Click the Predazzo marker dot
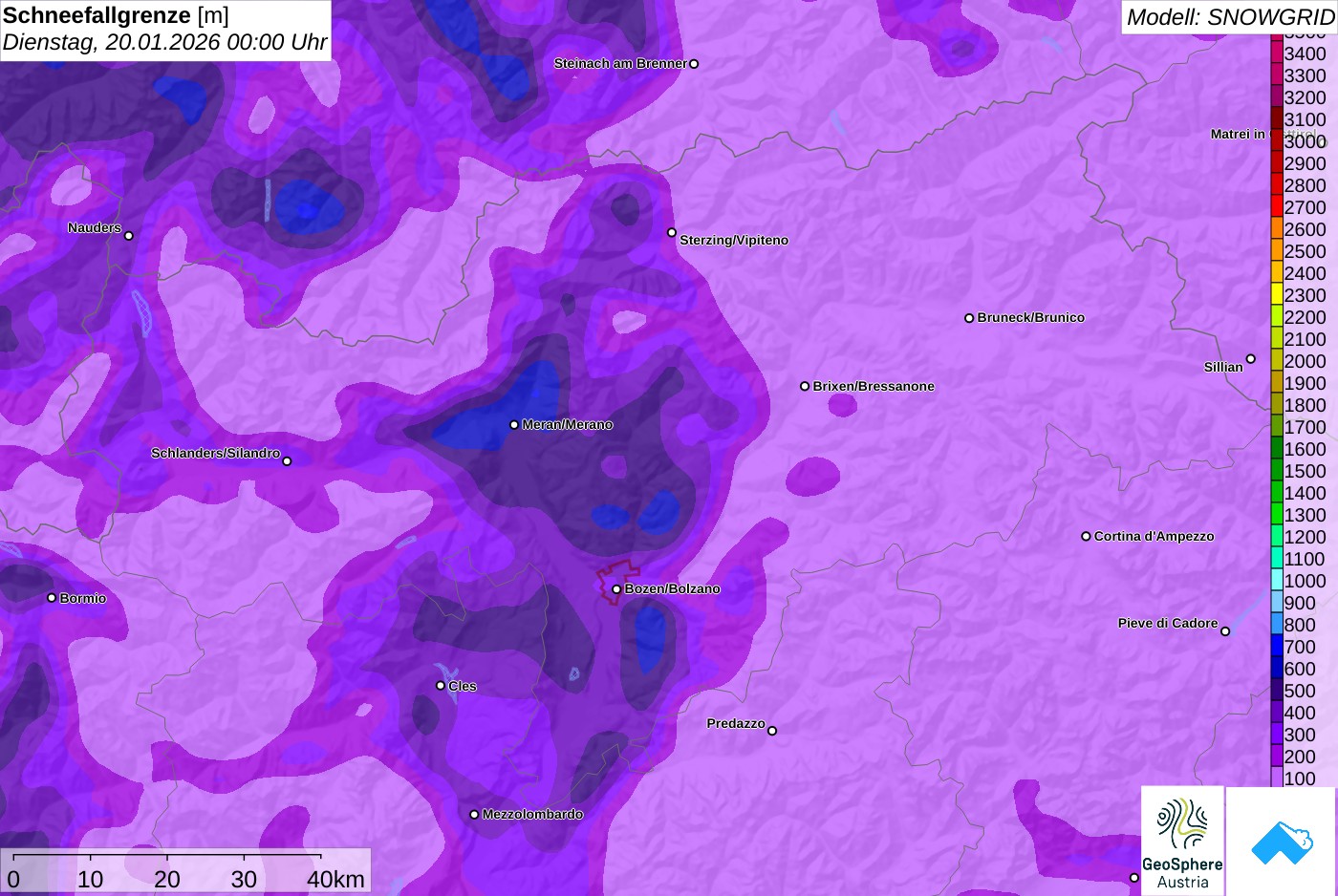The height and width of the screenshot is (896, 1338). point(772,731)
